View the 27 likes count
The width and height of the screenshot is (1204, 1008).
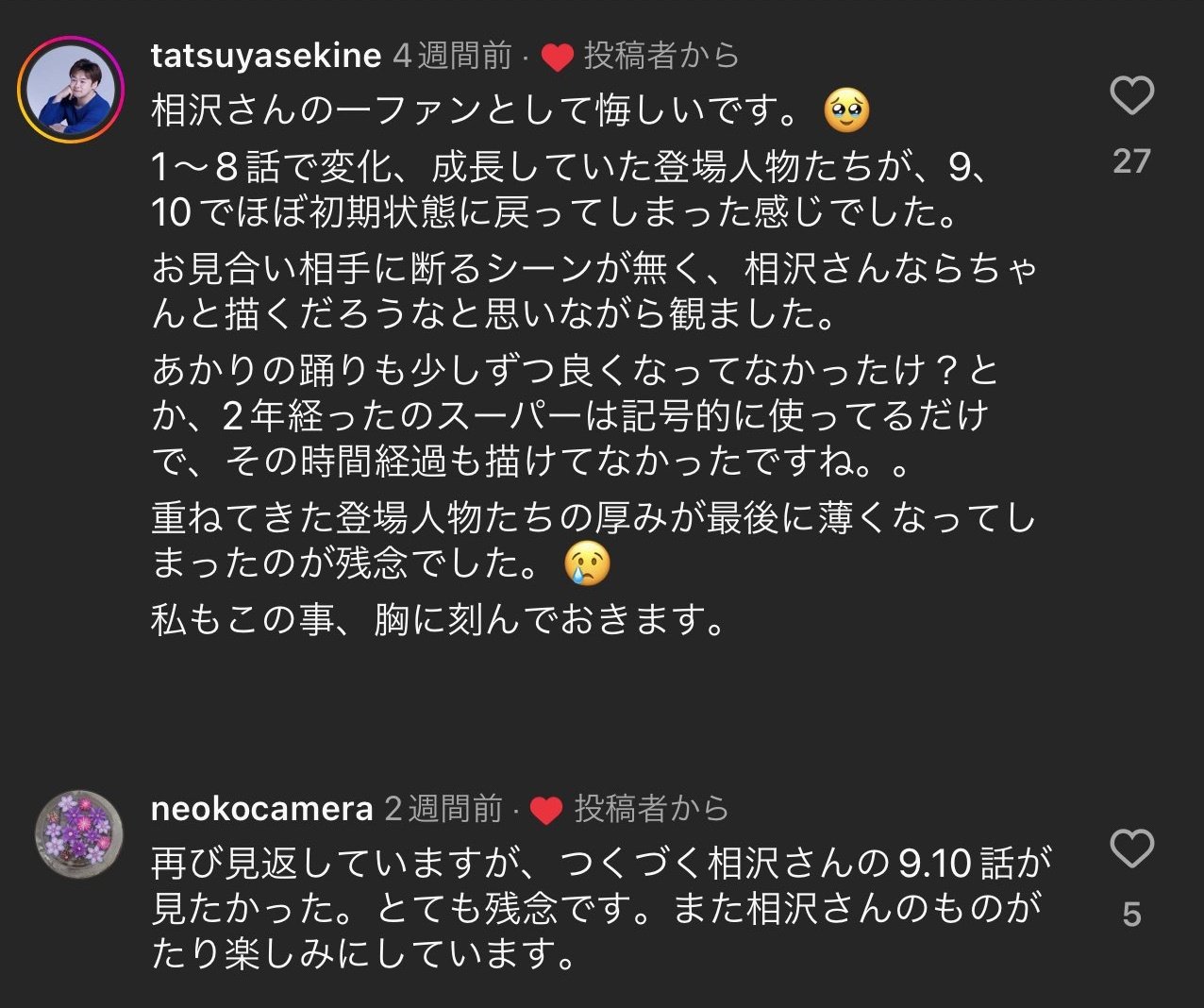click(1131, 161)
